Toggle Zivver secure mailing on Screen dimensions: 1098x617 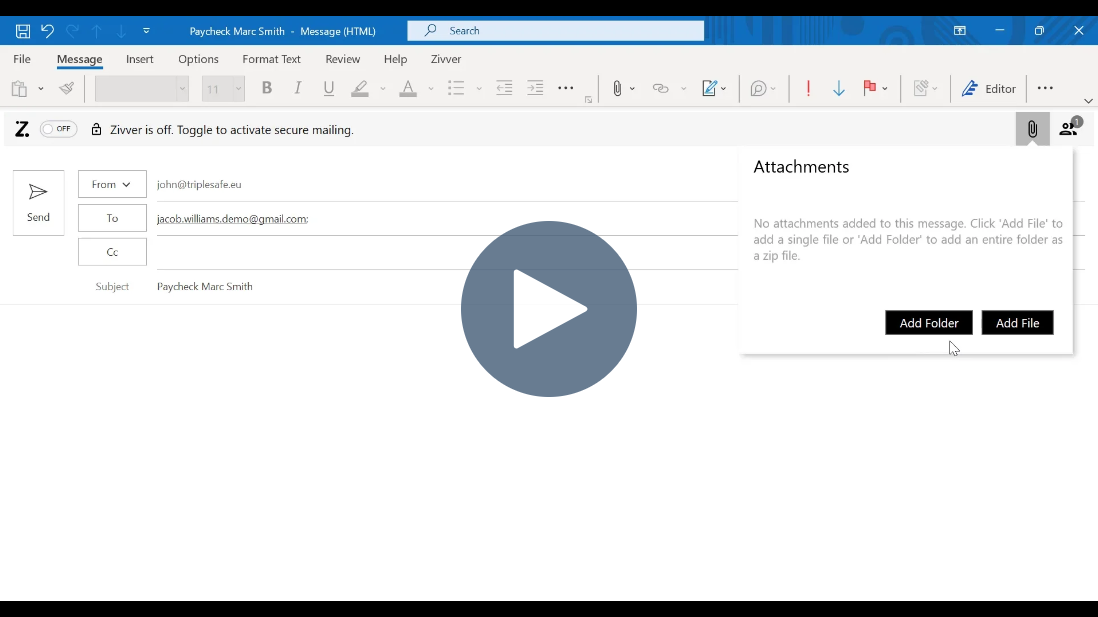pos(58,129)
